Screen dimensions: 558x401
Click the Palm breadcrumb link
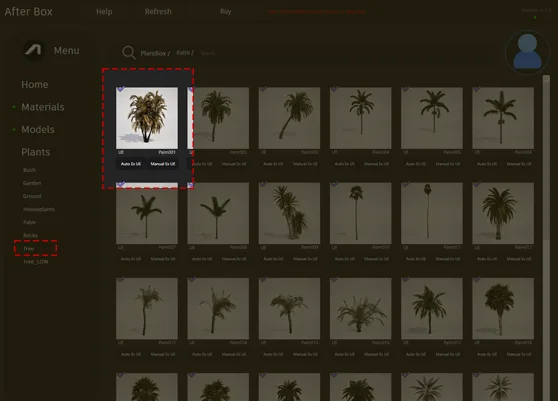pos(185,53)
